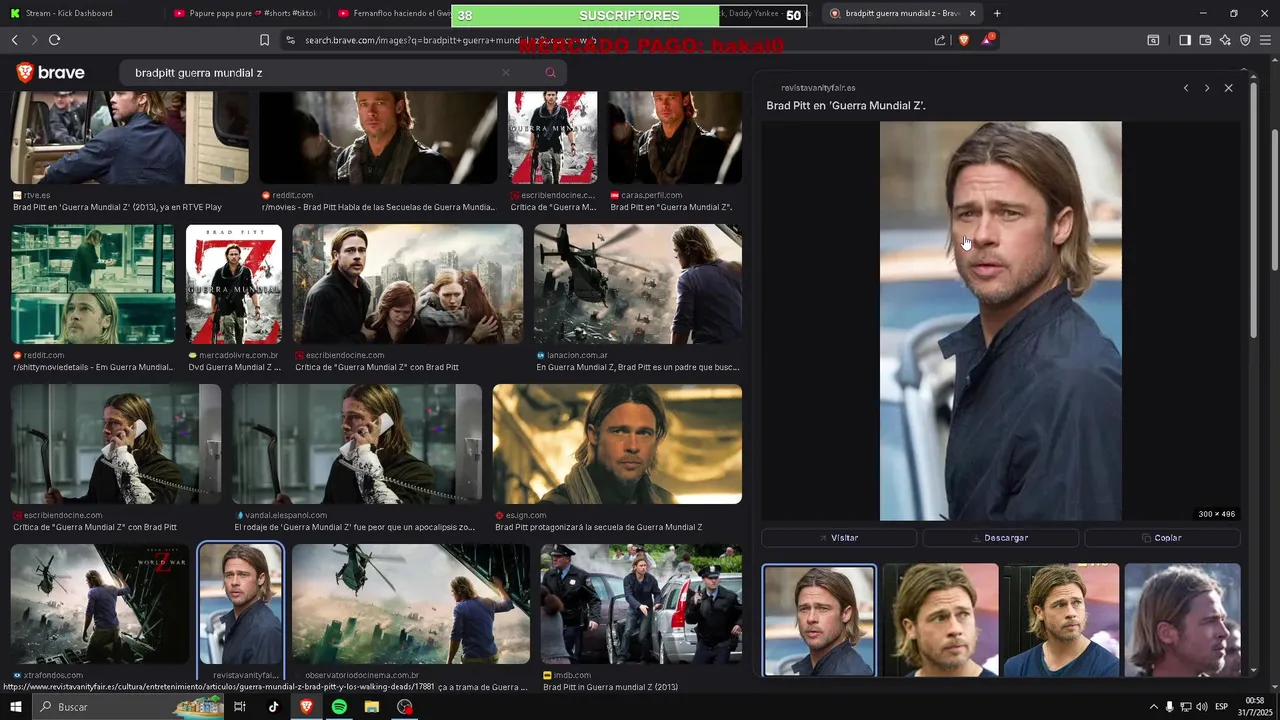
Task: Open the share icon in the address bar
Action: click(x=940, y=40)
